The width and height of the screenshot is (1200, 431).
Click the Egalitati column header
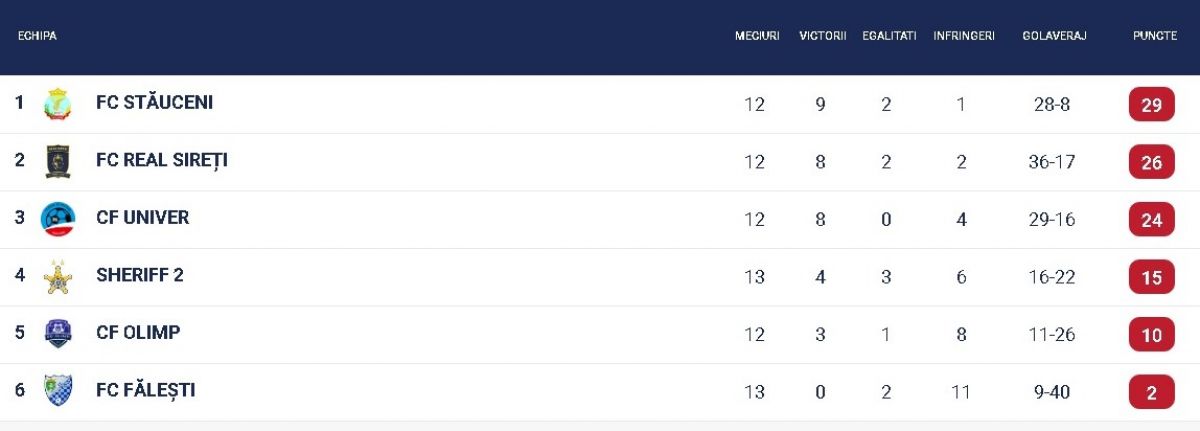point(889,36)
